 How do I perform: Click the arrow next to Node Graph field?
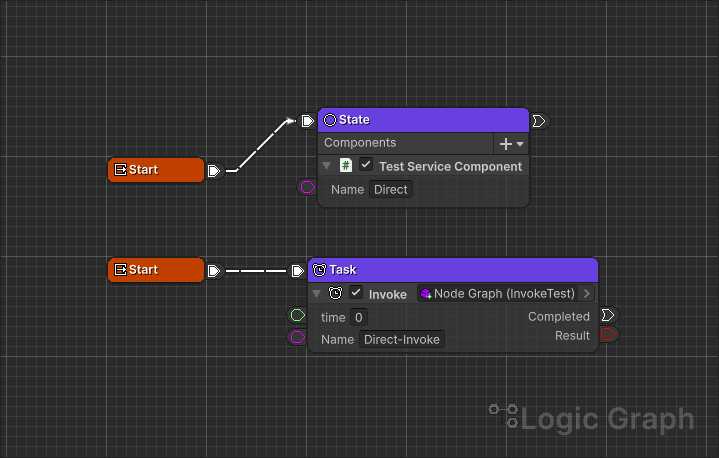(586, 294)
